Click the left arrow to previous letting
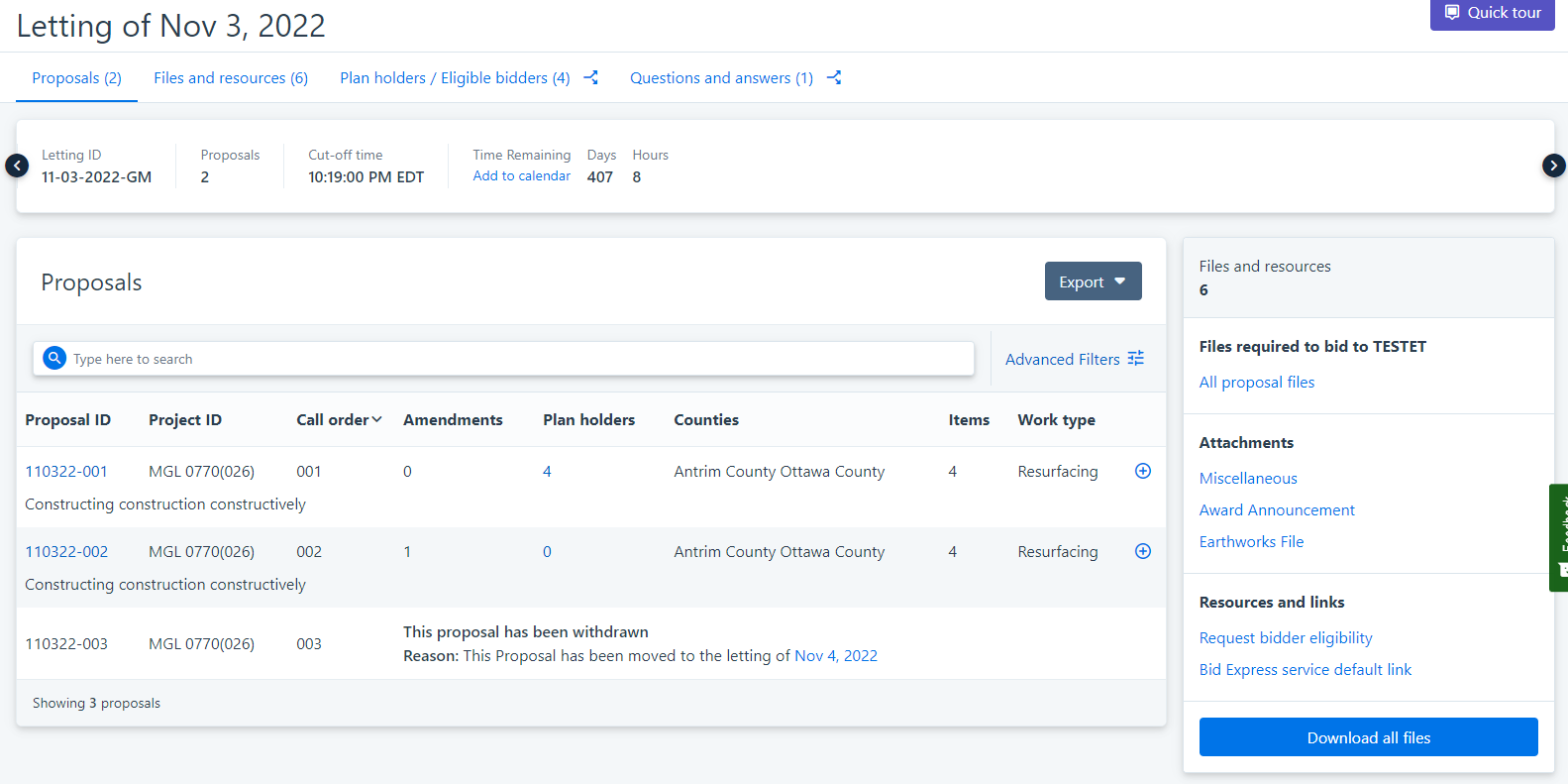Screen dimensions: 1568x784 click(x=17, y=166)
